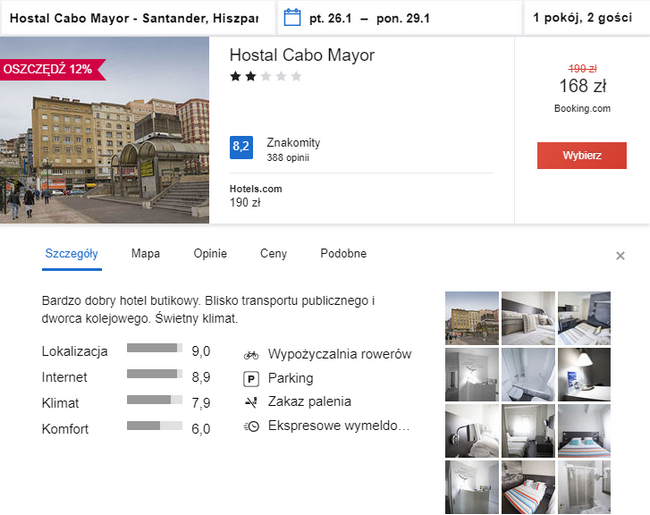Image resolution: width=650 pixels, height=515 pixels.
Task: Click the no-smoking icon
Action: [251, 402]
